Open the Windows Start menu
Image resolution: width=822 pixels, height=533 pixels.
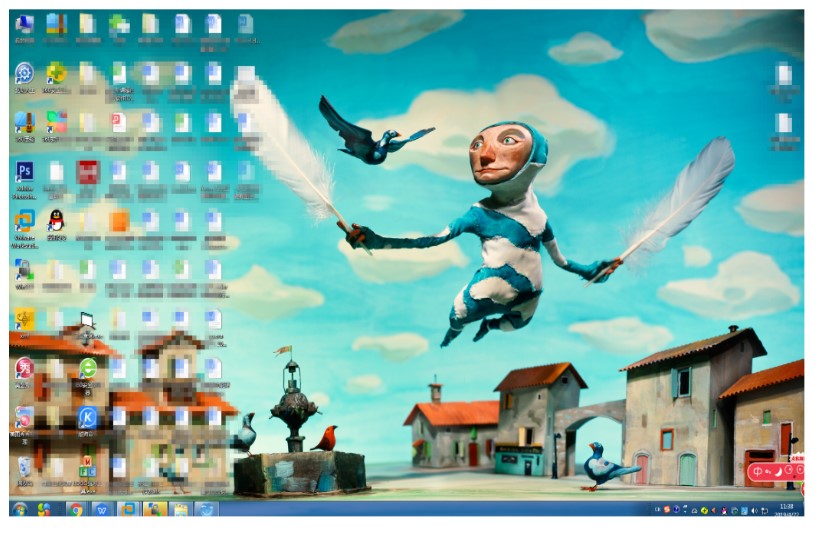click(20, 509)
